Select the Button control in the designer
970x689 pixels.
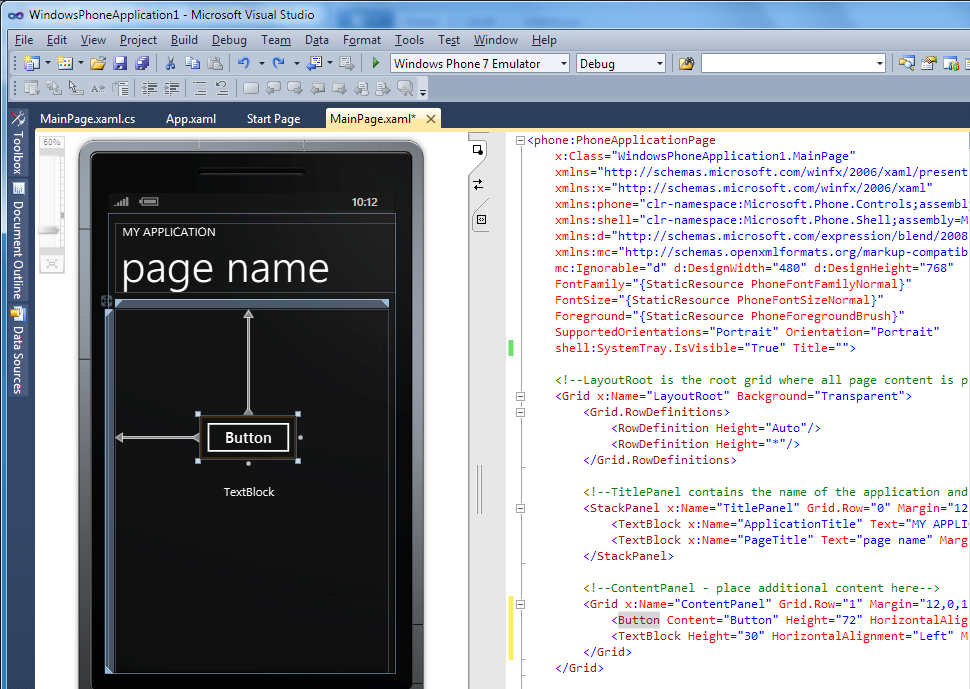(x=248, y=438)
